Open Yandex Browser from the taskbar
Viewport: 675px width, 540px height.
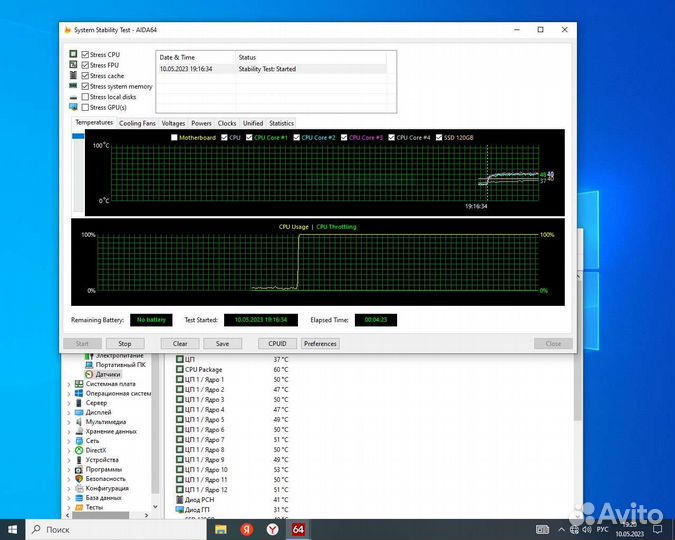click(x=272, y=528)
